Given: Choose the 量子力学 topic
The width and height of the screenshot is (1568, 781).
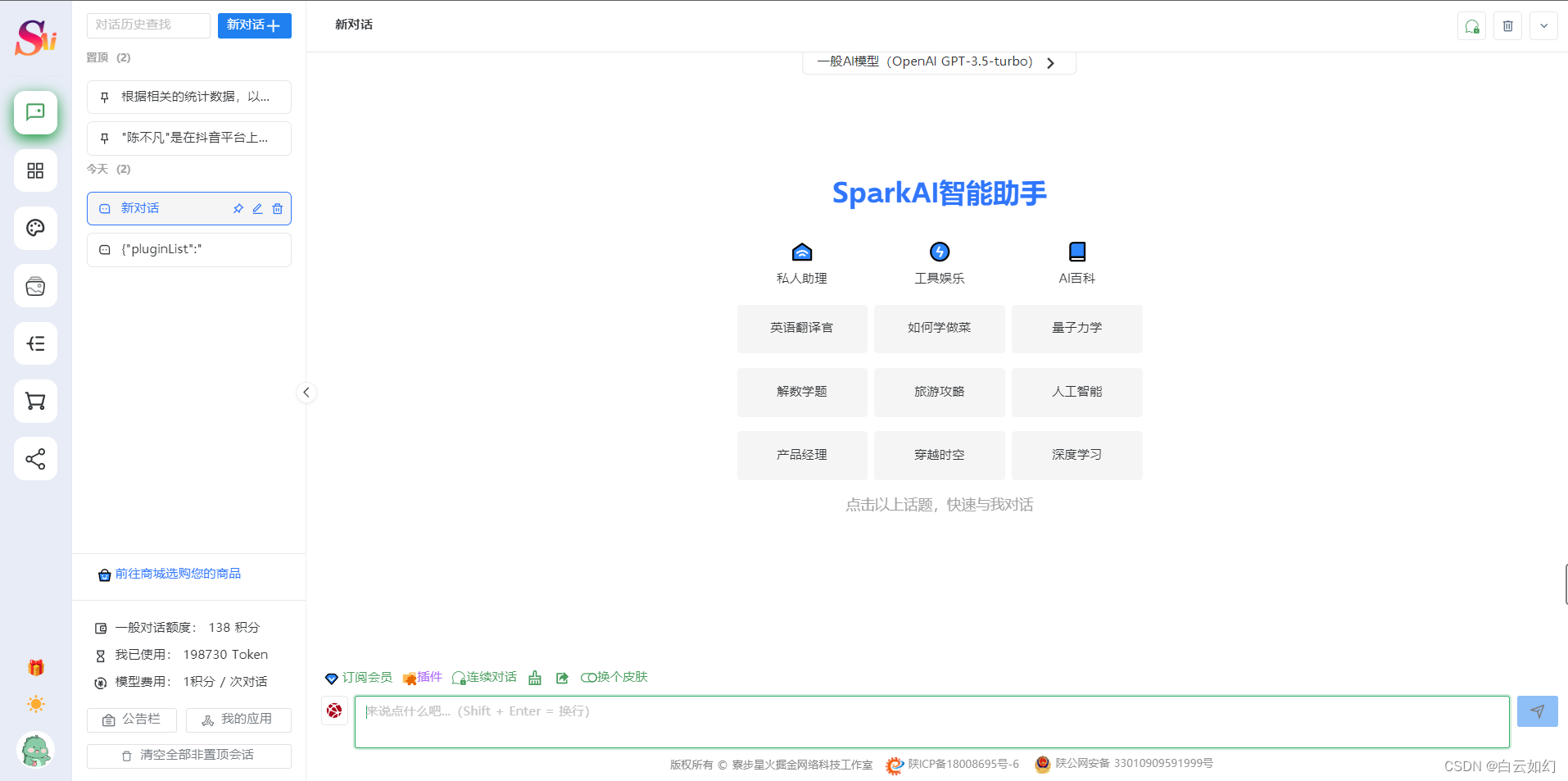Looking at the screenshot, I should coord(1077,329).
